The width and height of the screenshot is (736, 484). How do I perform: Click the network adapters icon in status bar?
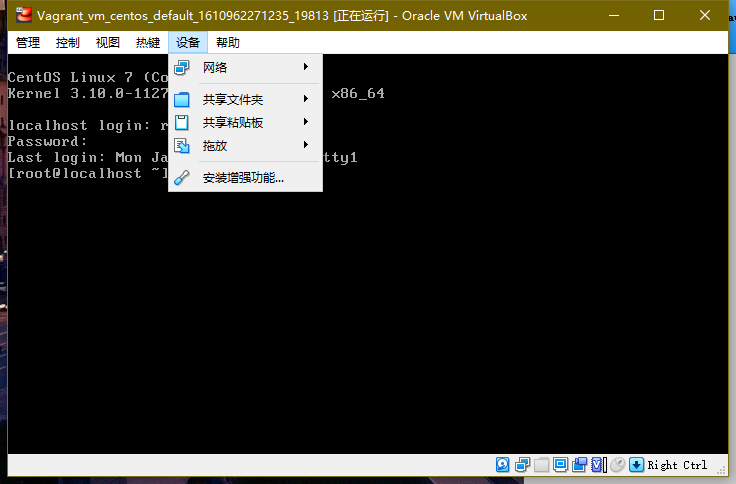tap(522, 465)
